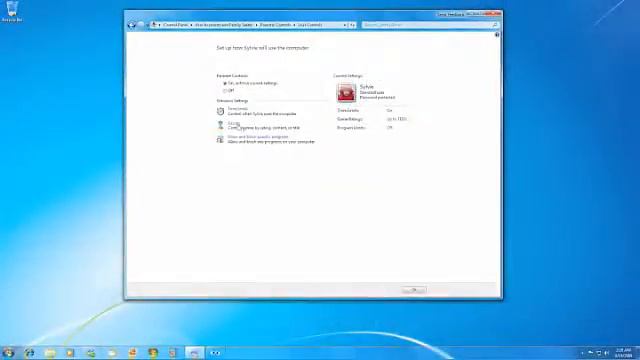640x360 pixels.
Task: Refresh the page using address bar button
Action: pos(352,25)
